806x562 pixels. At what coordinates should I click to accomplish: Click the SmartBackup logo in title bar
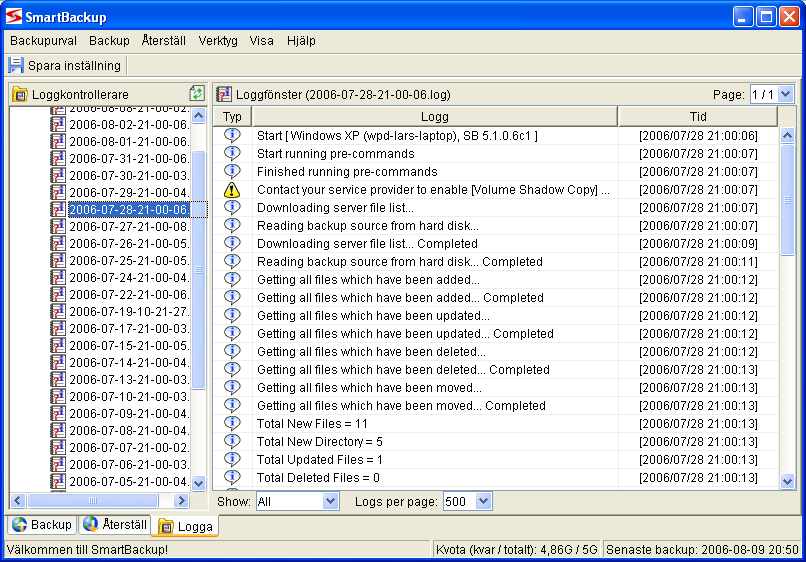[x=13, y=16]
